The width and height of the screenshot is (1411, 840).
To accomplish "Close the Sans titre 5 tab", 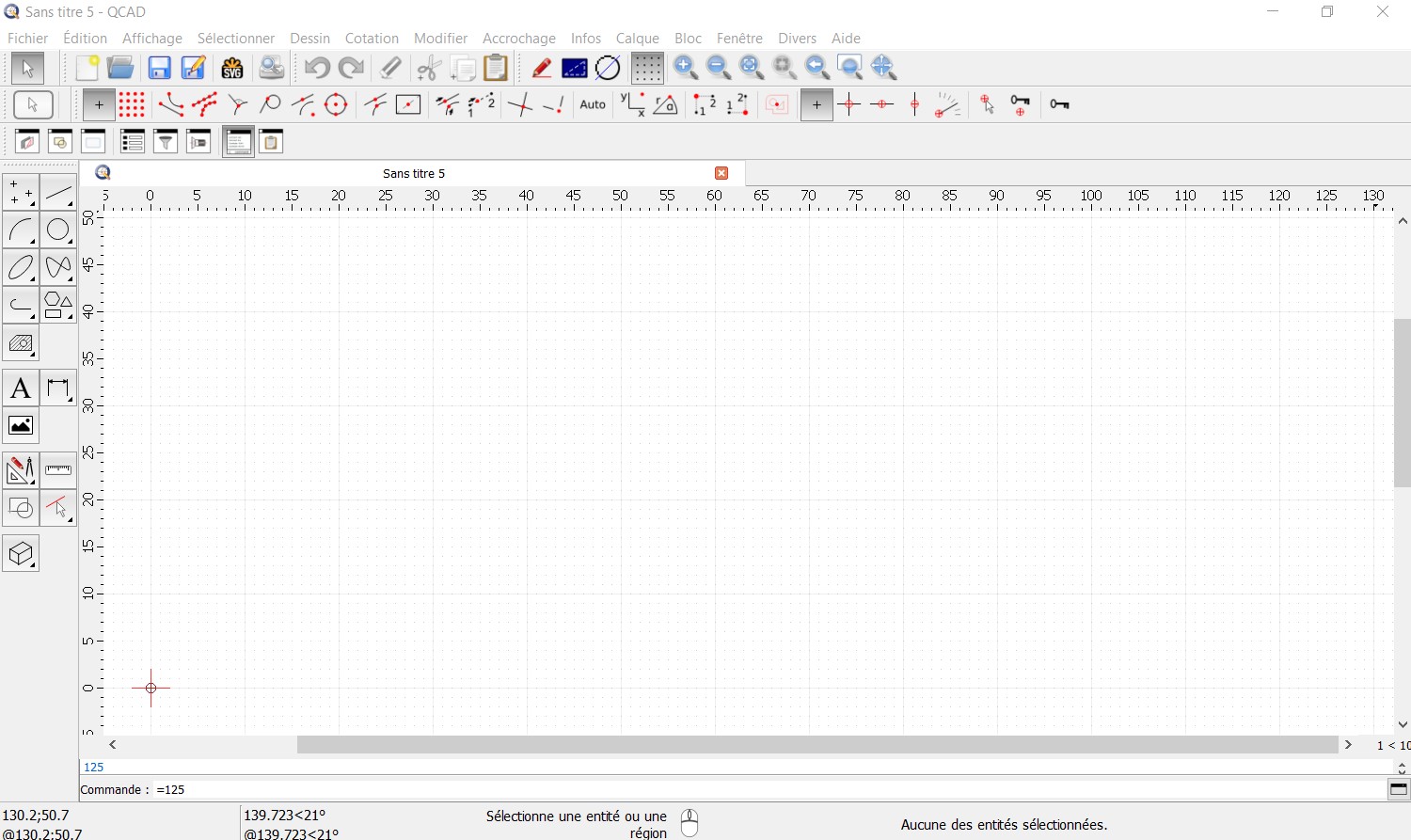I will [721, 173].
